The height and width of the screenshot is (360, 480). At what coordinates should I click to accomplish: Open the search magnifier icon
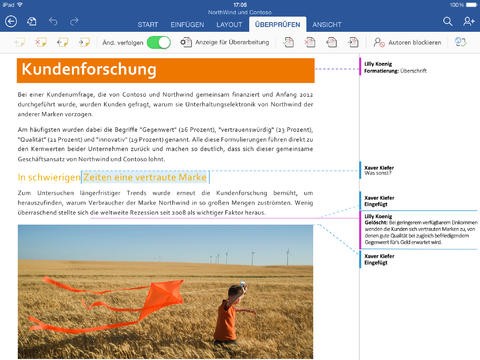pyautogui.click(x=448, y=22)
